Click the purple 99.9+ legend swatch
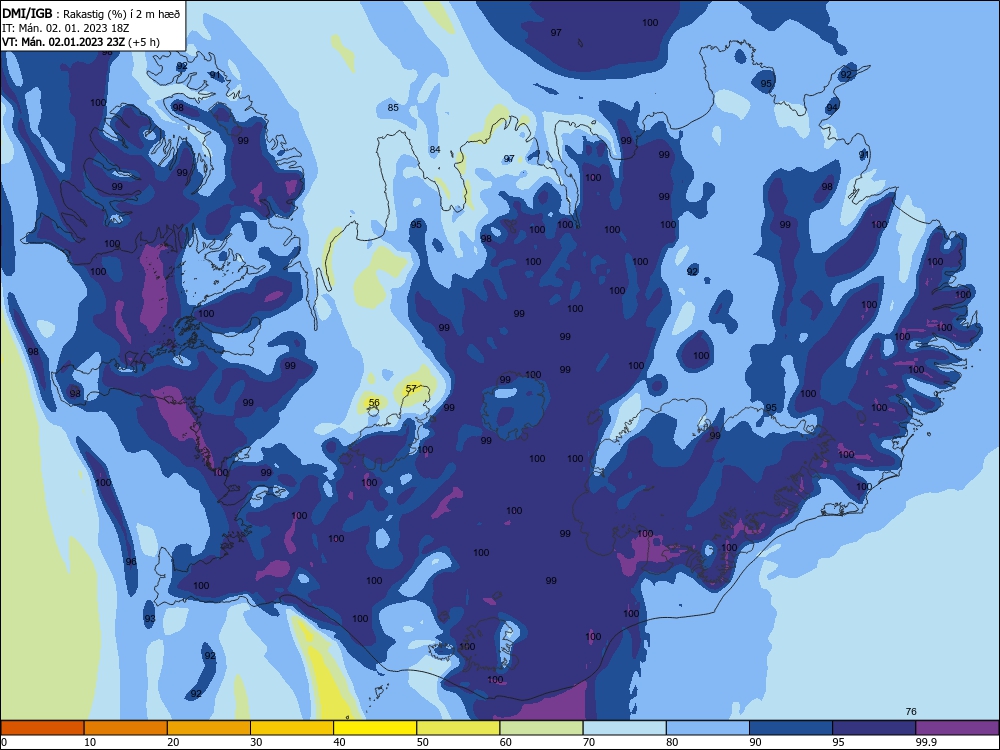This screenshot has width=1000, height=750. pyautogui.click(x=957, y=728)
